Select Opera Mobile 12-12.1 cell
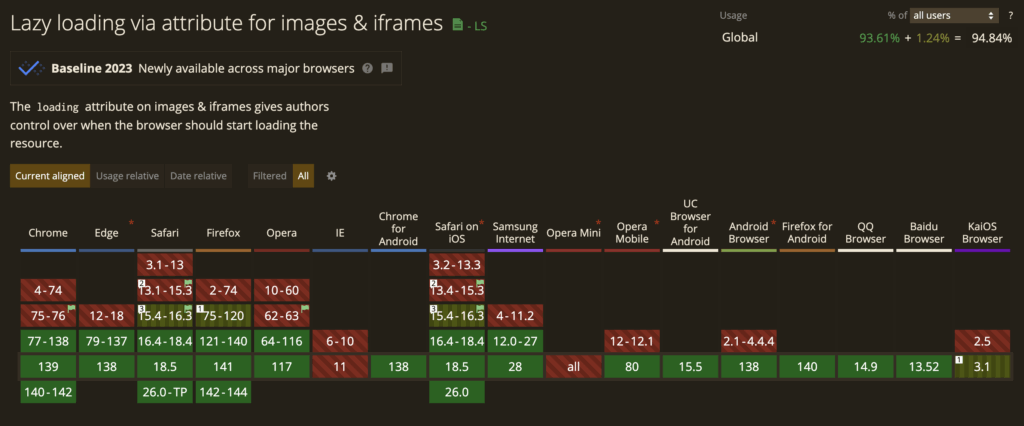This screenshot has width=1024, height=426. (x=632, y=340)
